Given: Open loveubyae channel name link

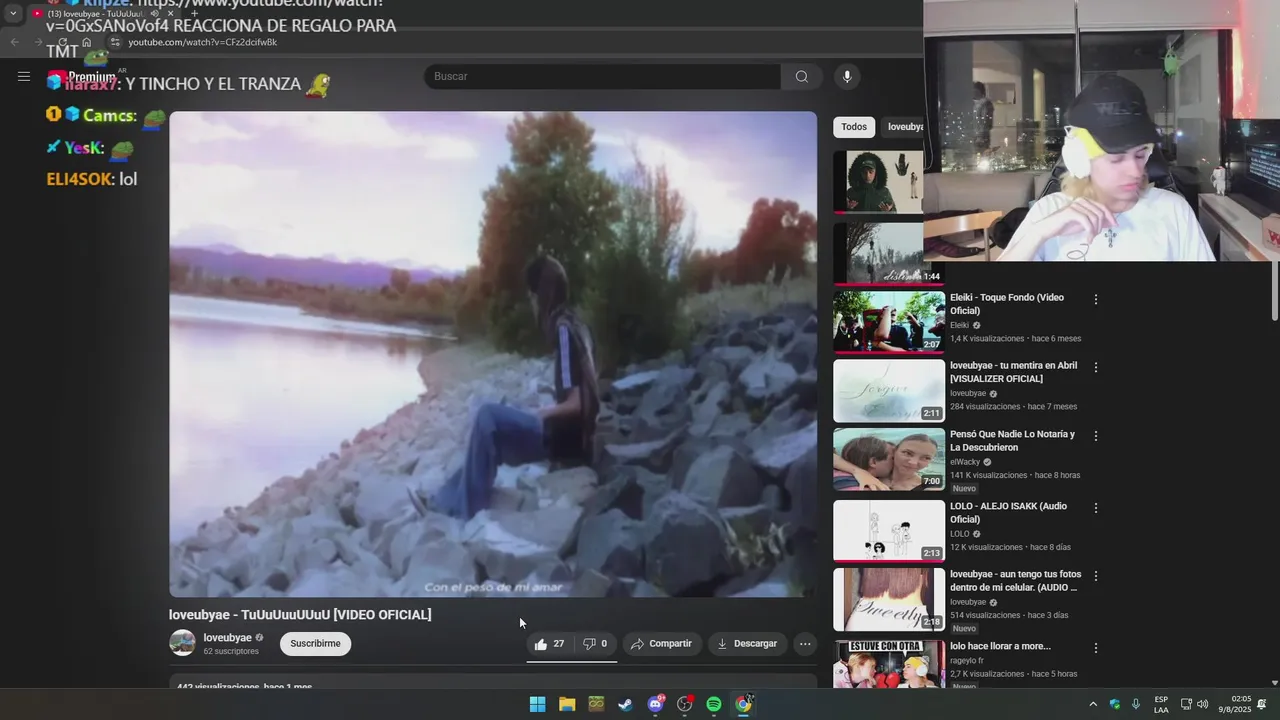Looking at the screenshot, I should [x=227, y=638].
